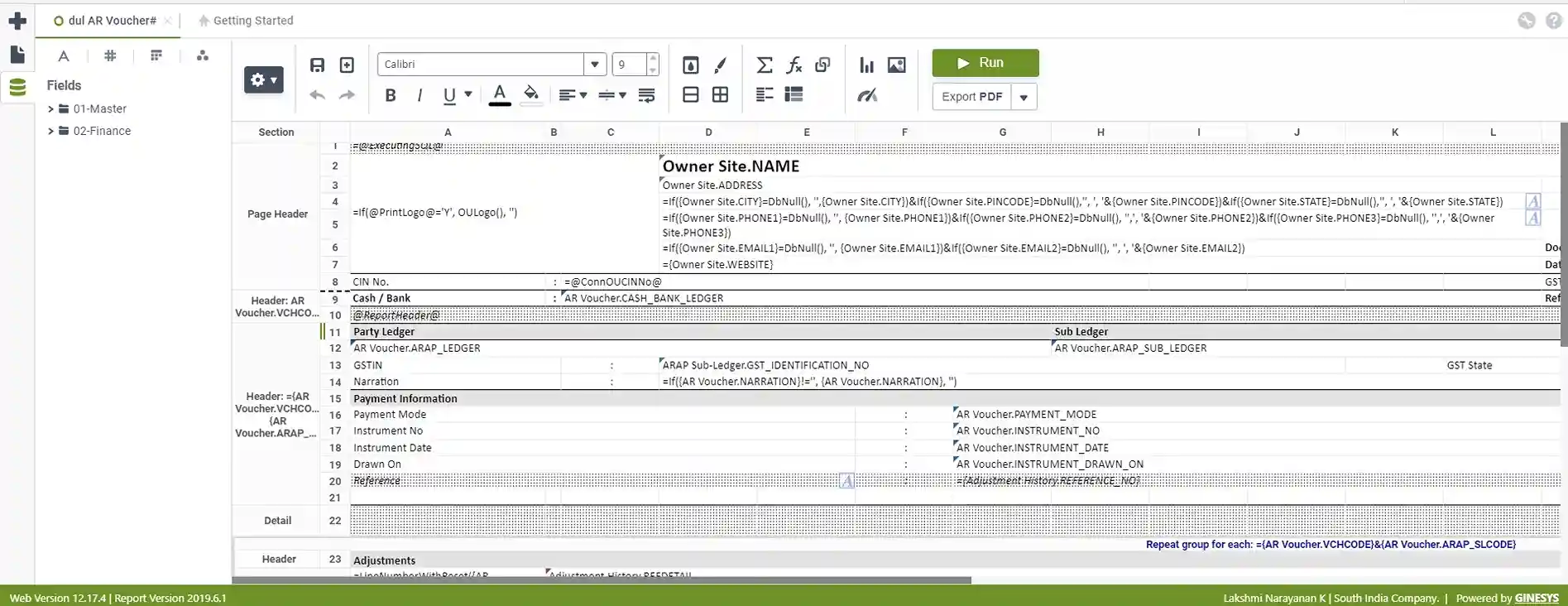The width and height of the screenshot is (1568, 606).
Task: Select the format painter brush icon
Action: tap(721, 65)
